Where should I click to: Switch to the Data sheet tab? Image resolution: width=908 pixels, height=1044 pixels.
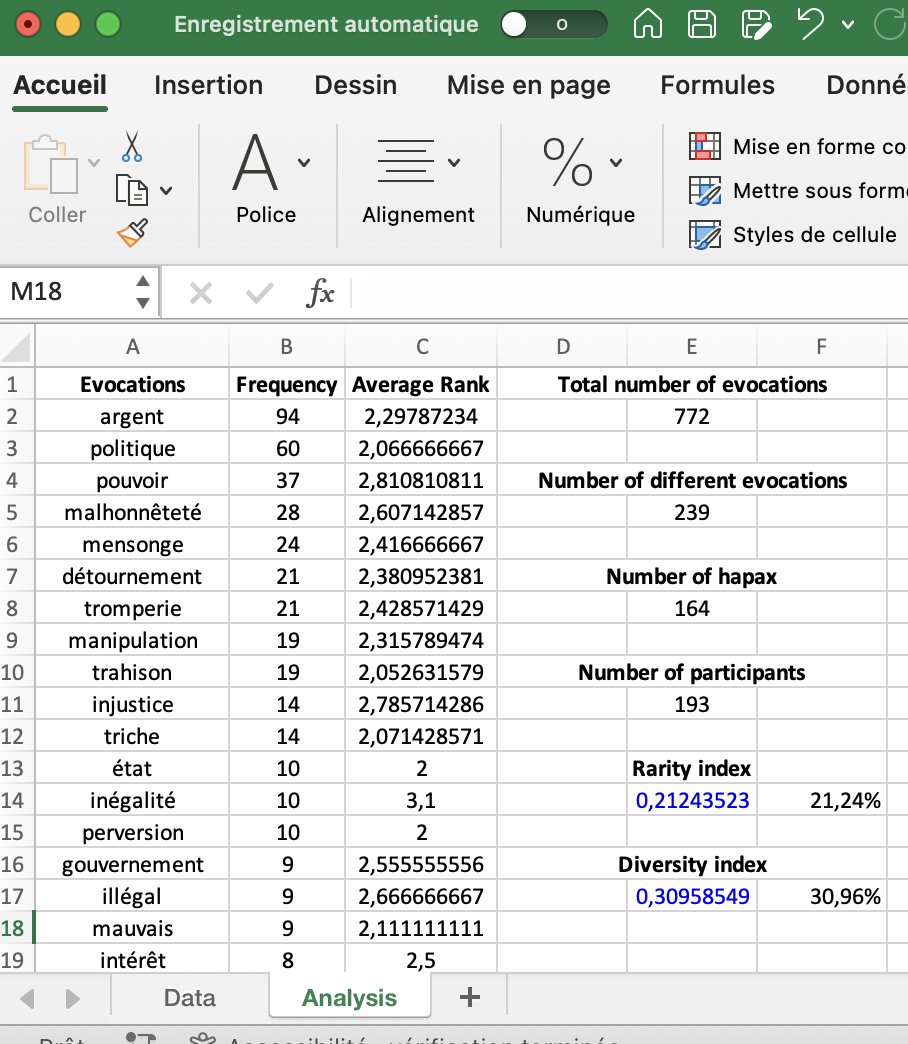click(190, 997)
